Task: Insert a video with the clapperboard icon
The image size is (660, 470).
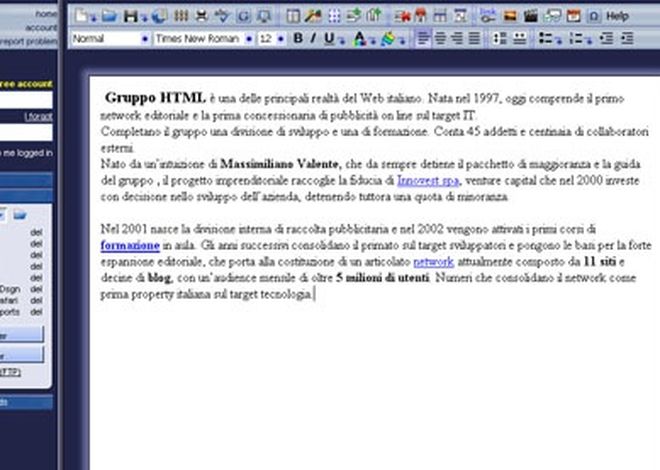Action: click(531, 16)
